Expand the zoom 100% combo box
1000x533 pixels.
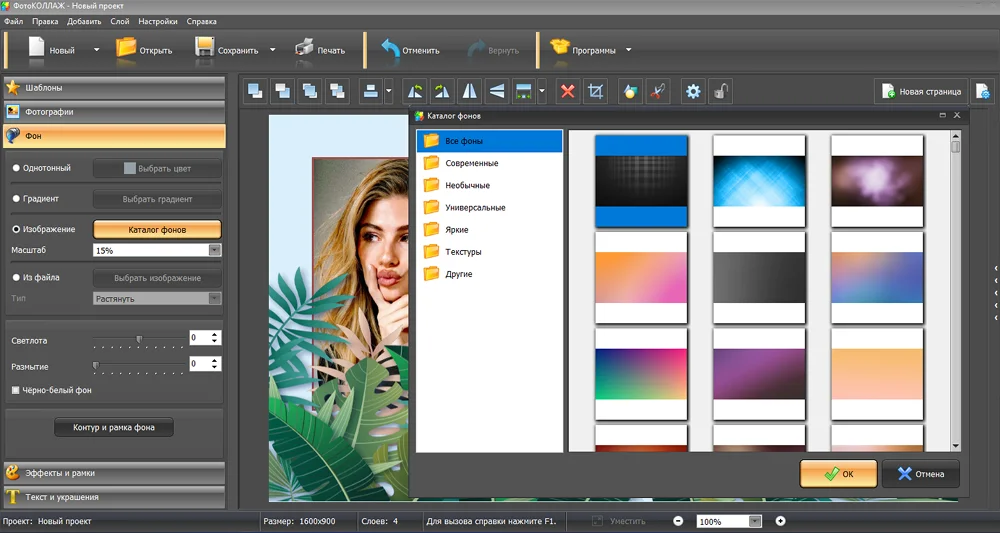click(x=755, y=522)
